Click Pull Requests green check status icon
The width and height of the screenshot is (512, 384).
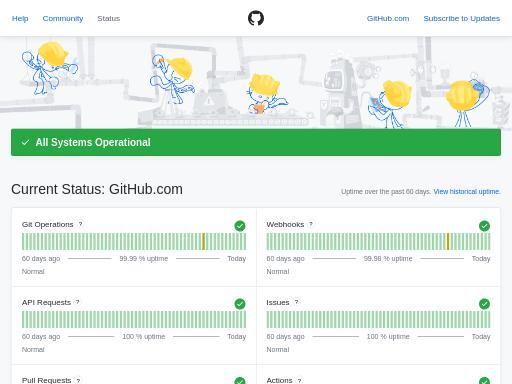coord(240,380)
